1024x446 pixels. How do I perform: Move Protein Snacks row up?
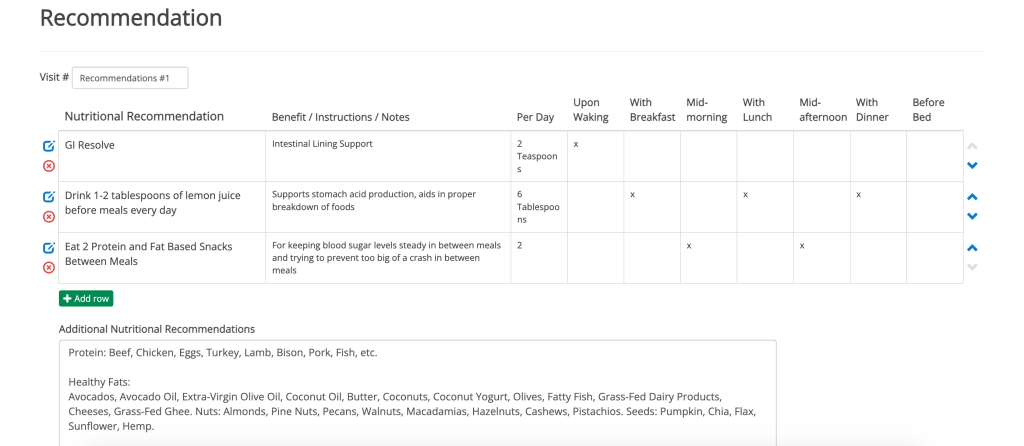point(972,248)
